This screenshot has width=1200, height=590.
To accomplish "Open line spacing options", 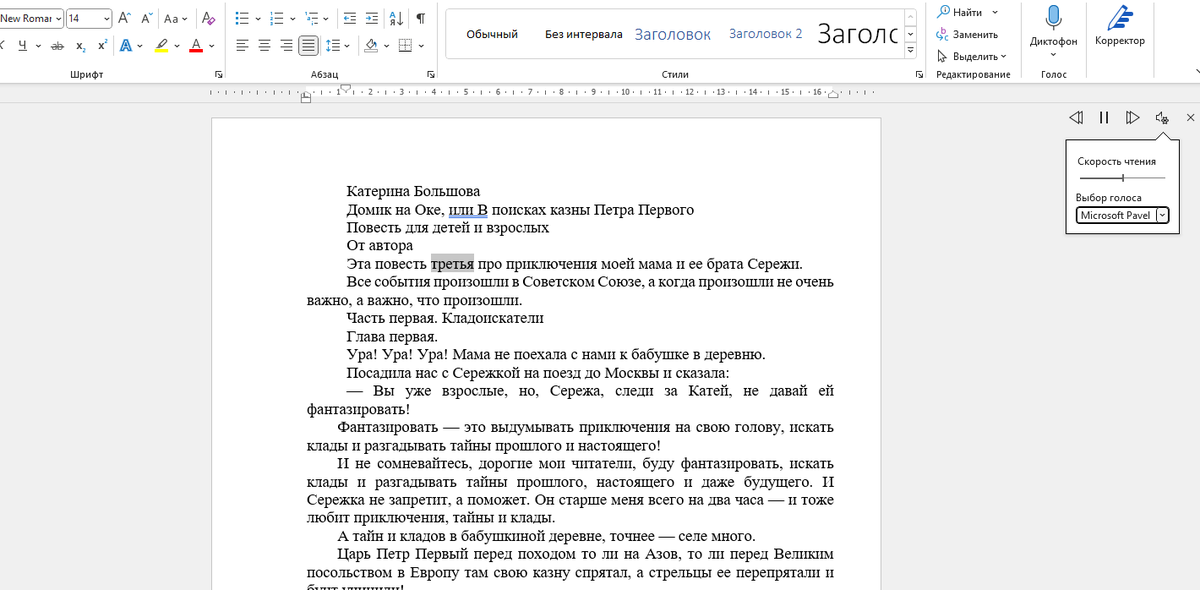I will pyautogui.click(x=334, y=45).
